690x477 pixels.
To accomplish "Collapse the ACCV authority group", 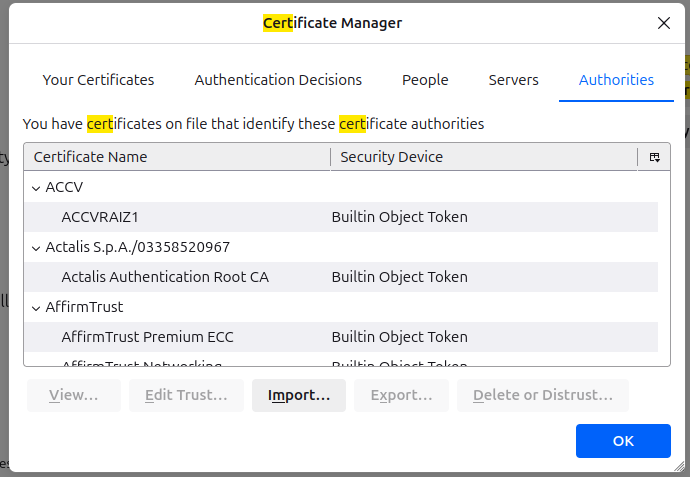I will (36, 187).
